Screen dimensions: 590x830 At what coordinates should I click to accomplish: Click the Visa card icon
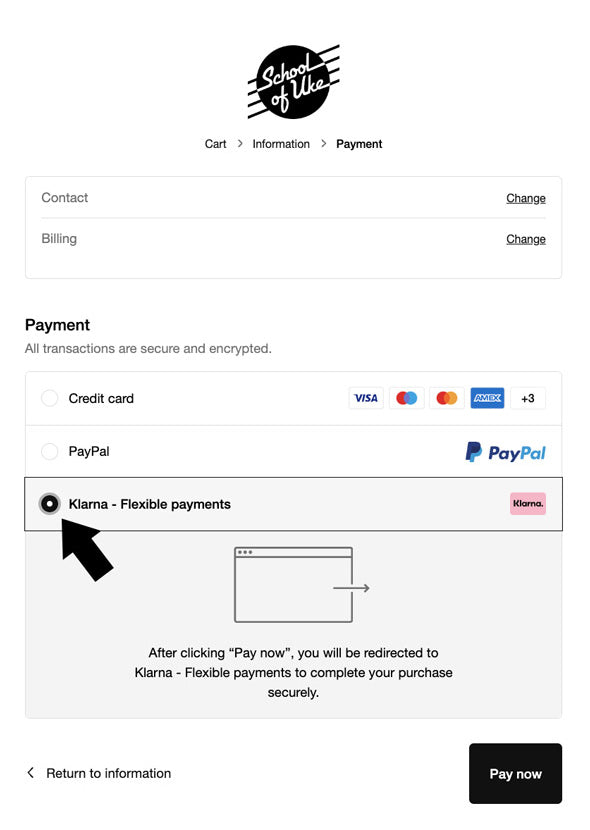pos(366,398)
